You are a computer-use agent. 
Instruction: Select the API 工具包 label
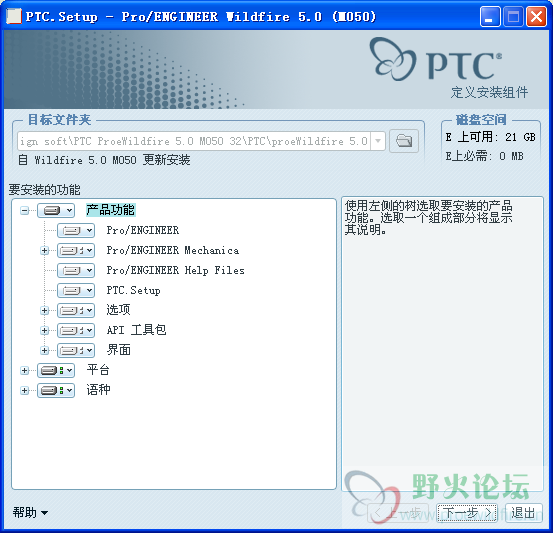[136, 330]
